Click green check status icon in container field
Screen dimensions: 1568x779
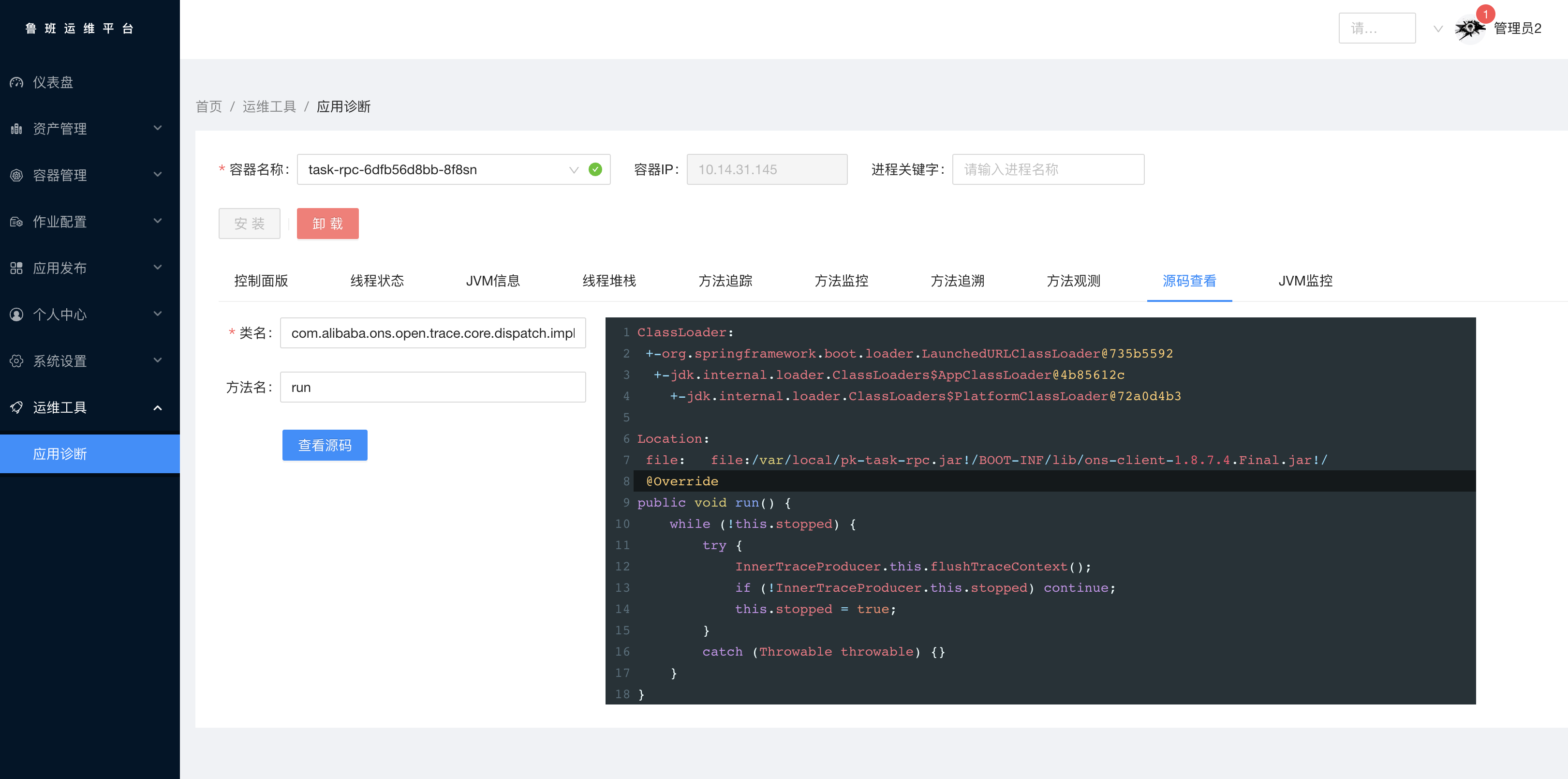pyautogui.click(x=595, y=169)
